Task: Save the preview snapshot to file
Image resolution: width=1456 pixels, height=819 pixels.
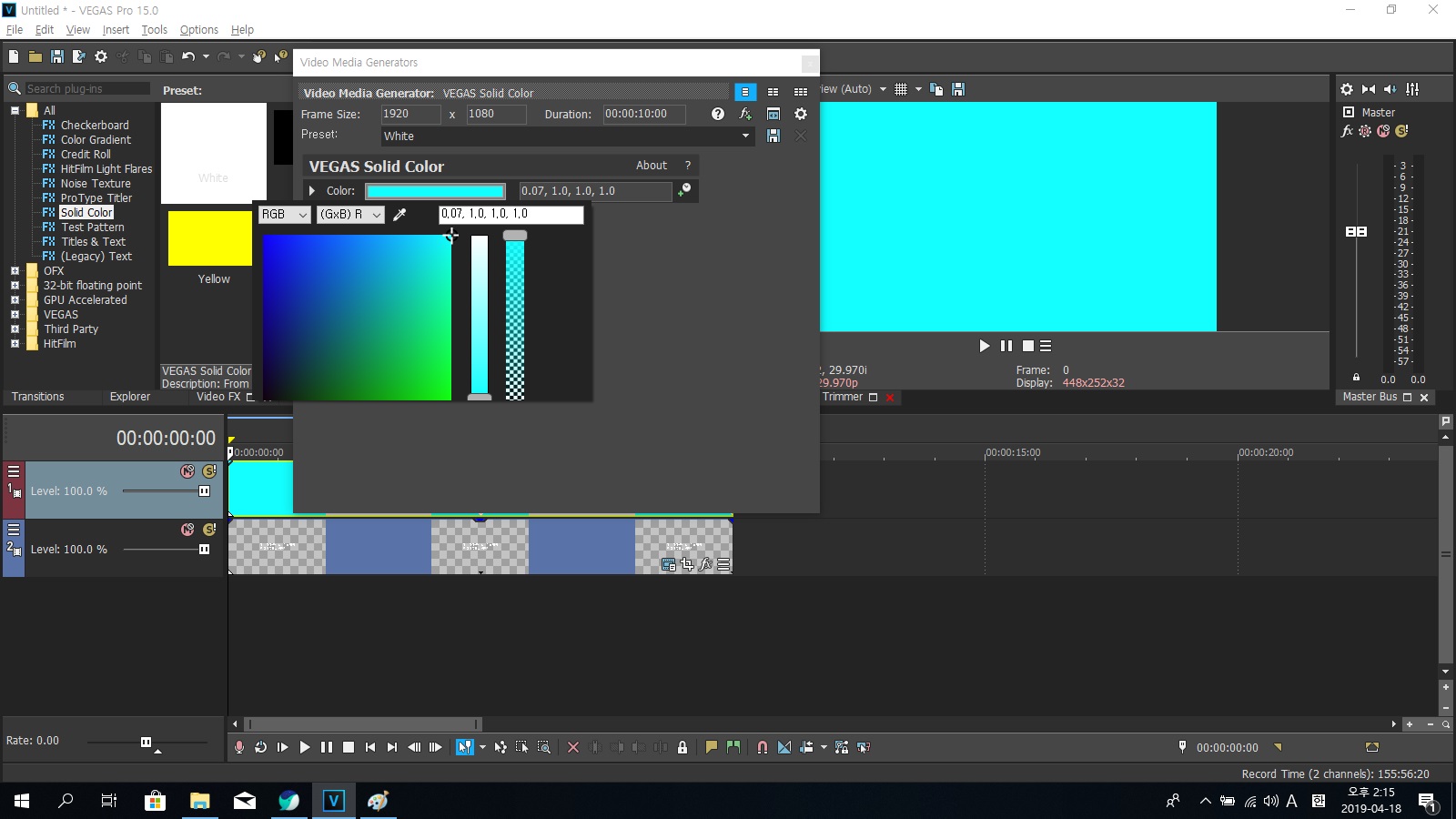Action: point(958,89)
